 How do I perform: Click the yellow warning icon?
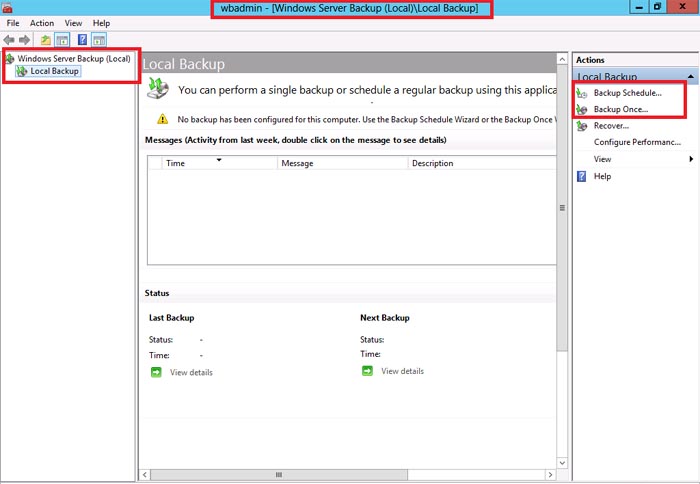[162, 119]
